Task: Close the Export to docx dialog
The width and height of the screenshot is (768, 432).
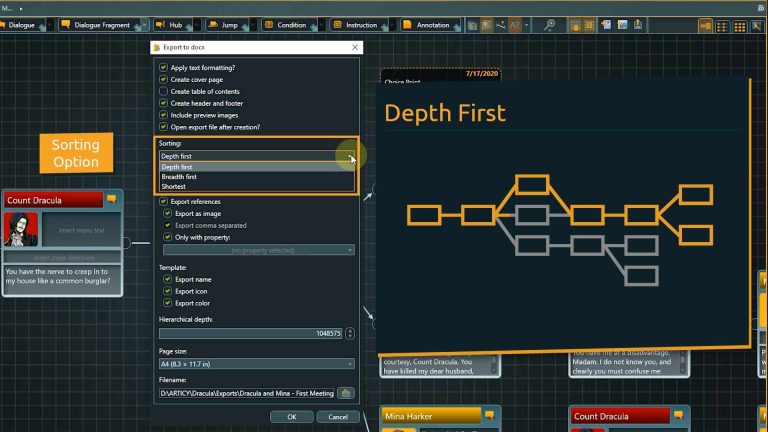Action: coord(355,47)
